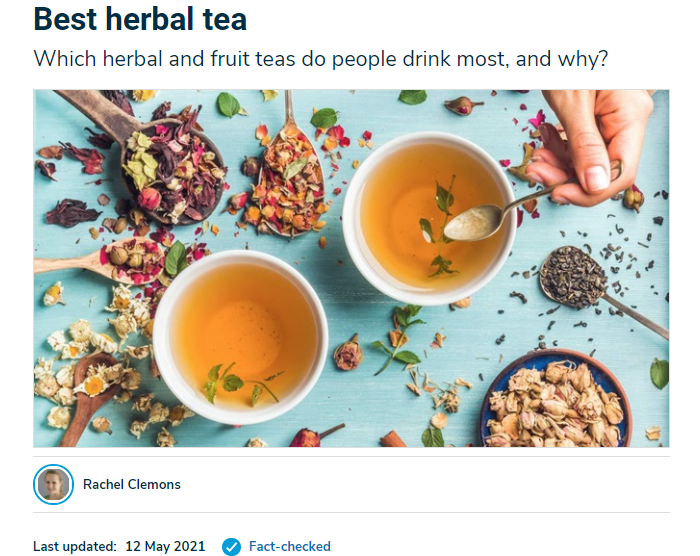Click Rachel Clemons' circular author avatar

(x=54, y=485)
